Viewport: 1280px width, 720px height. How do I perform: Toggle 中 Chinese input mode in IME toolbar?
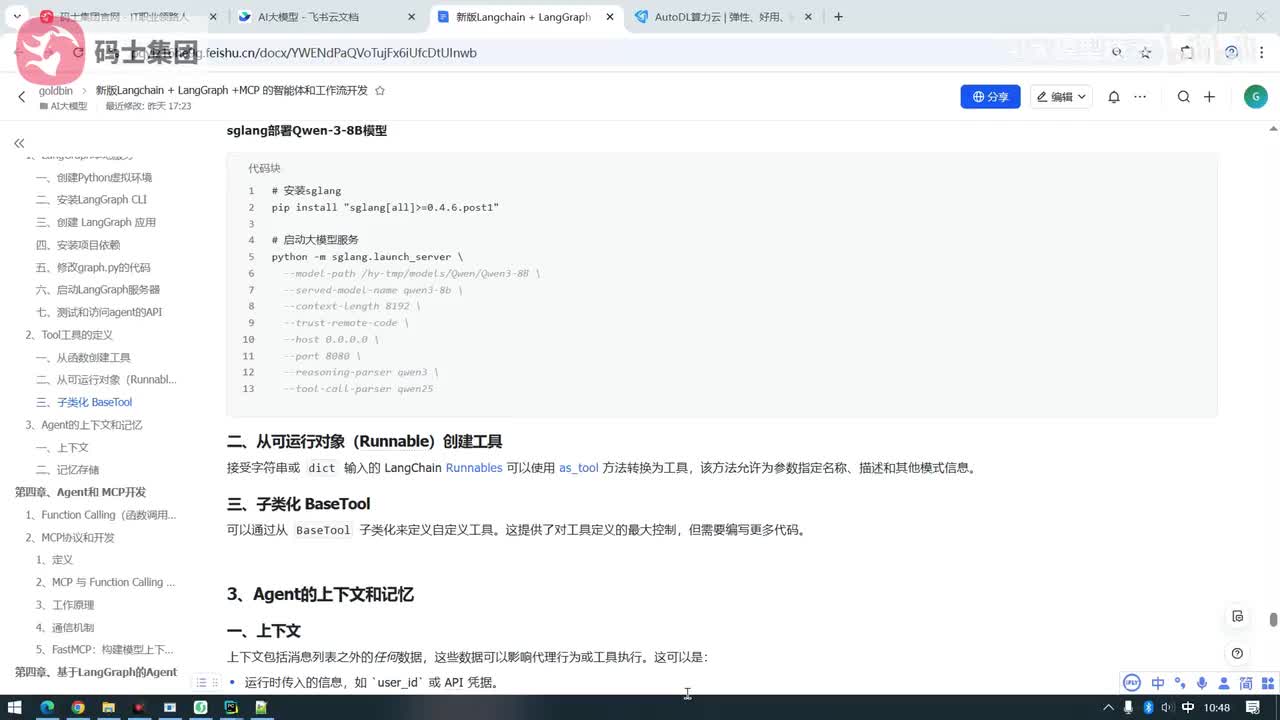click(1158, 683)
